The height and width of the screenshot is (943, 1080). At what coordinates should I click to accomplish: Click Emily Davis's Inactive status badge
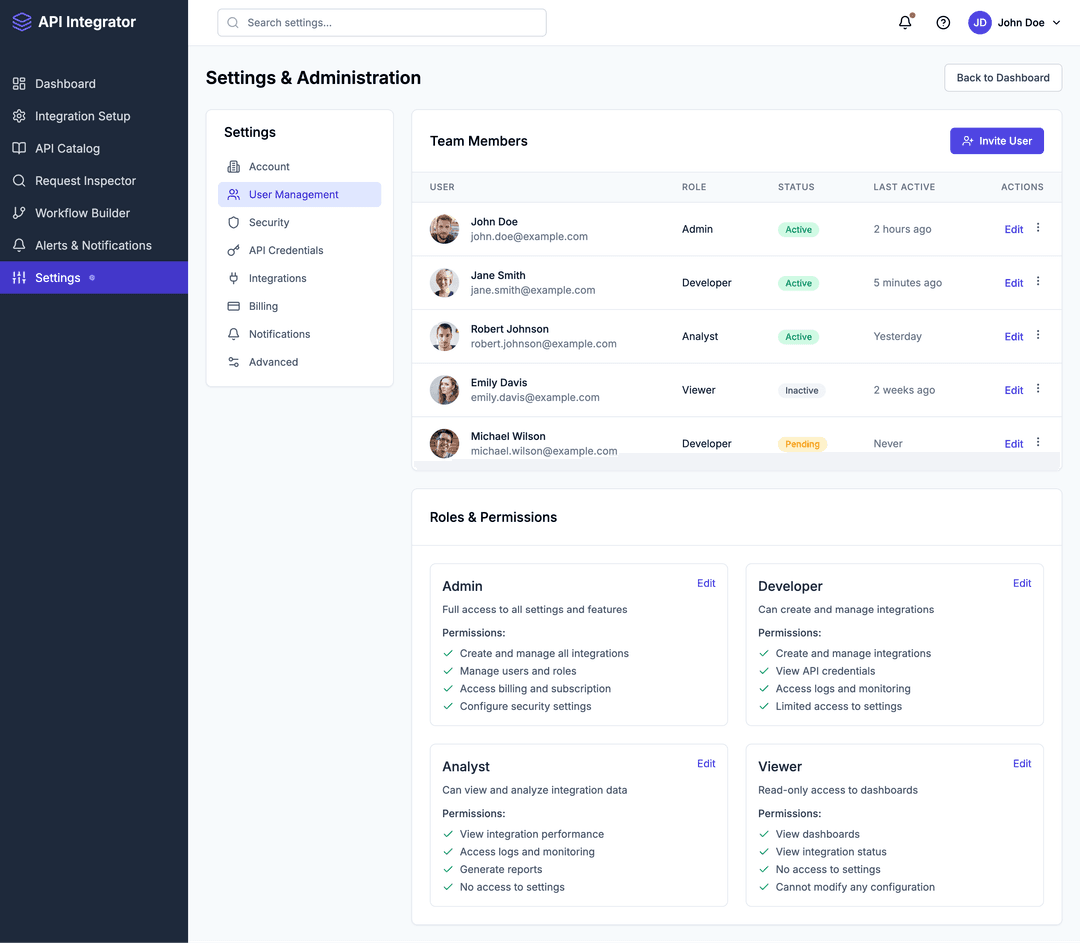(801, 390)
